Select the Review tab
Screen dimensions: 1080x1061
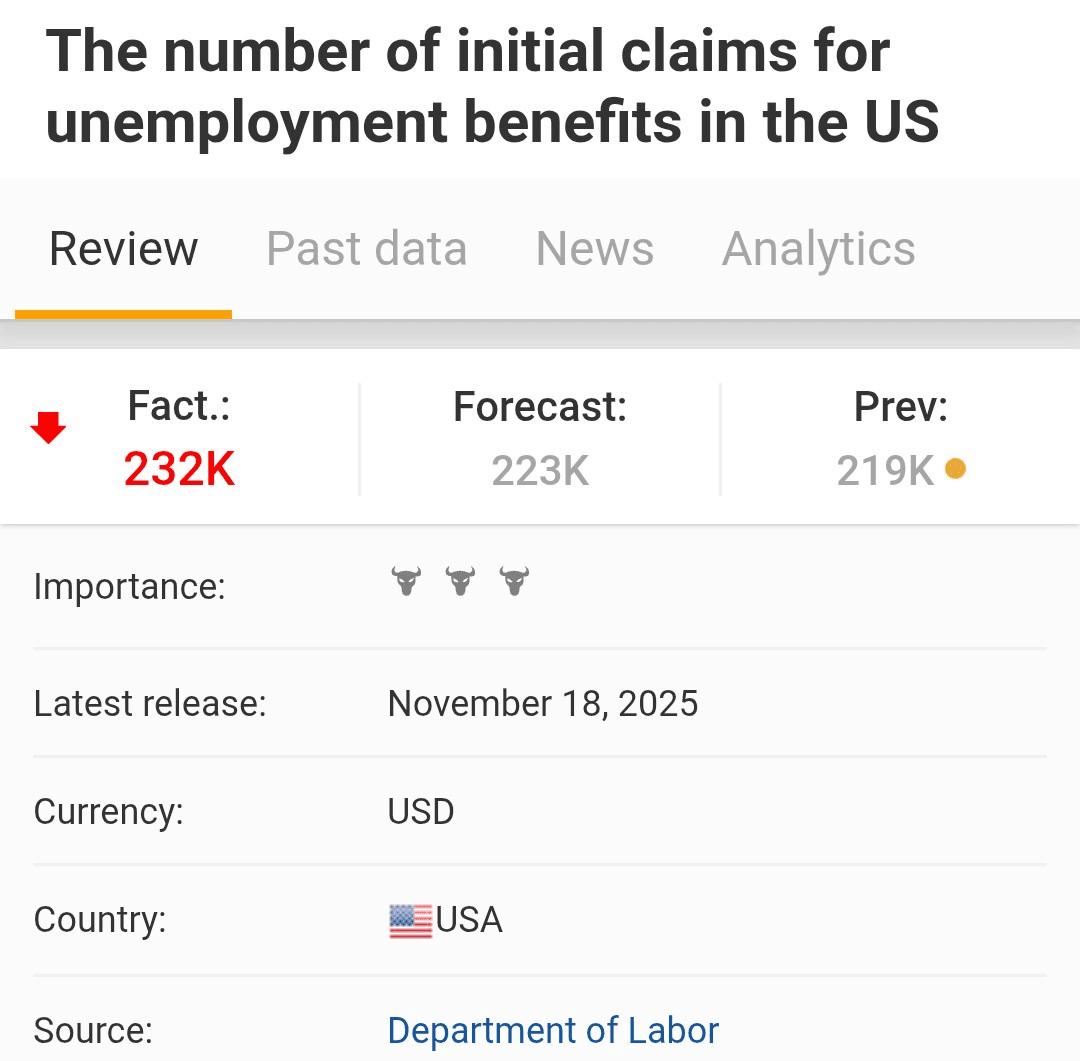(124, 249)
